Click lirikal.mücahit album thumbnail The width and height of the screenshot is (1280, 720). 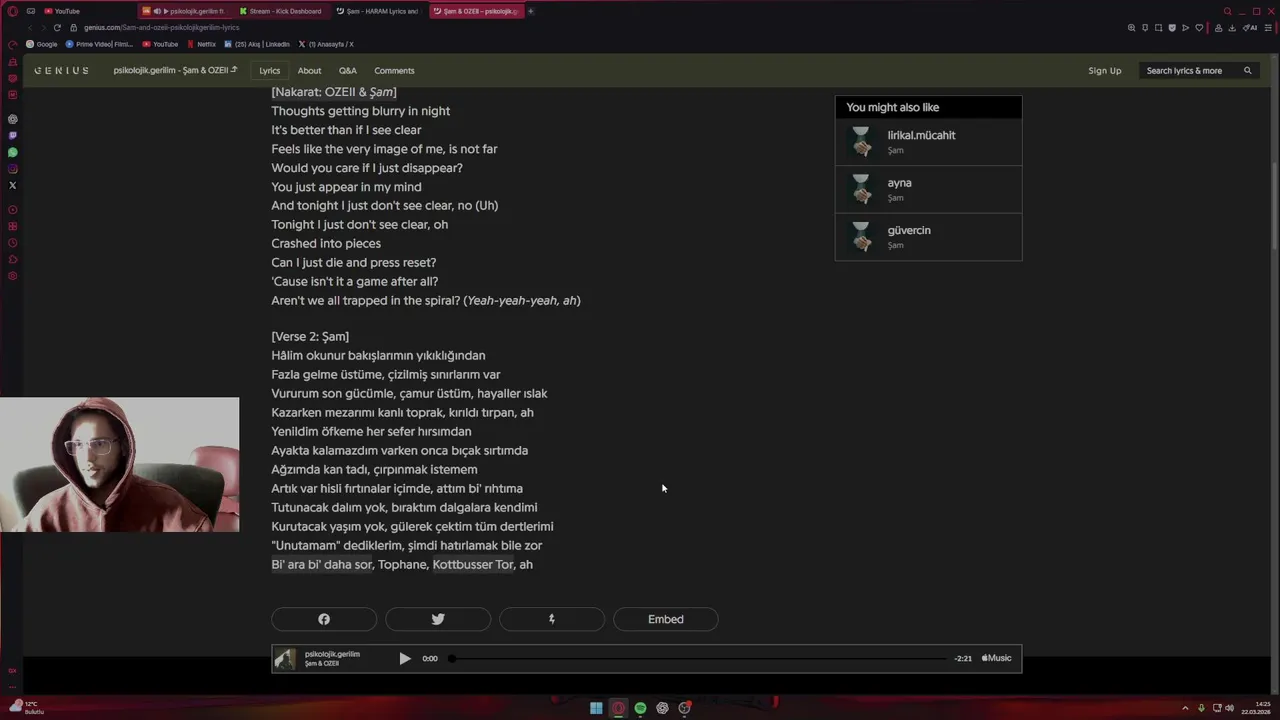861,142
